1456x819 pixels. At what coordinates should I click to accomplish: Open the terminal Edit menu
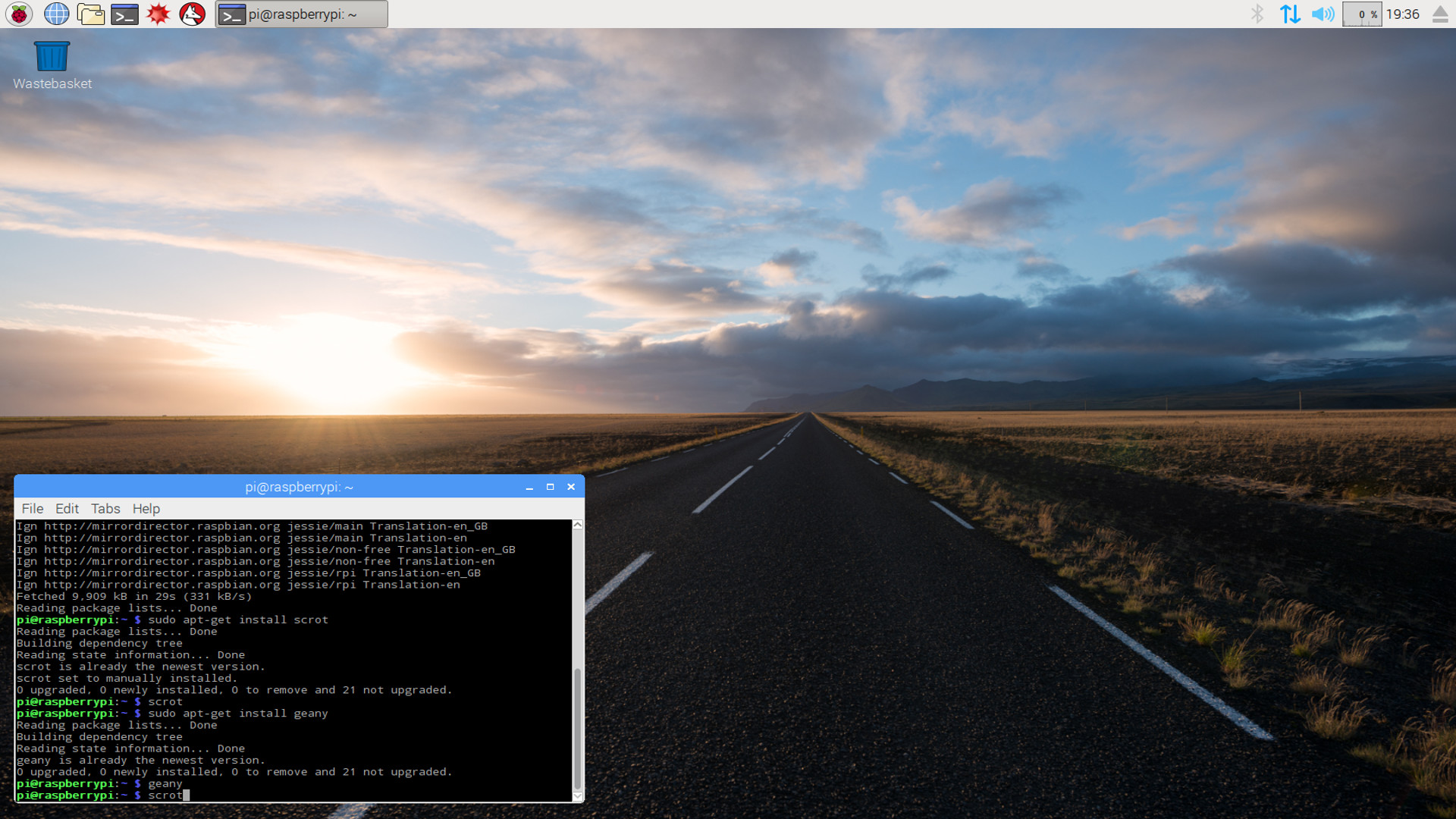67,508
